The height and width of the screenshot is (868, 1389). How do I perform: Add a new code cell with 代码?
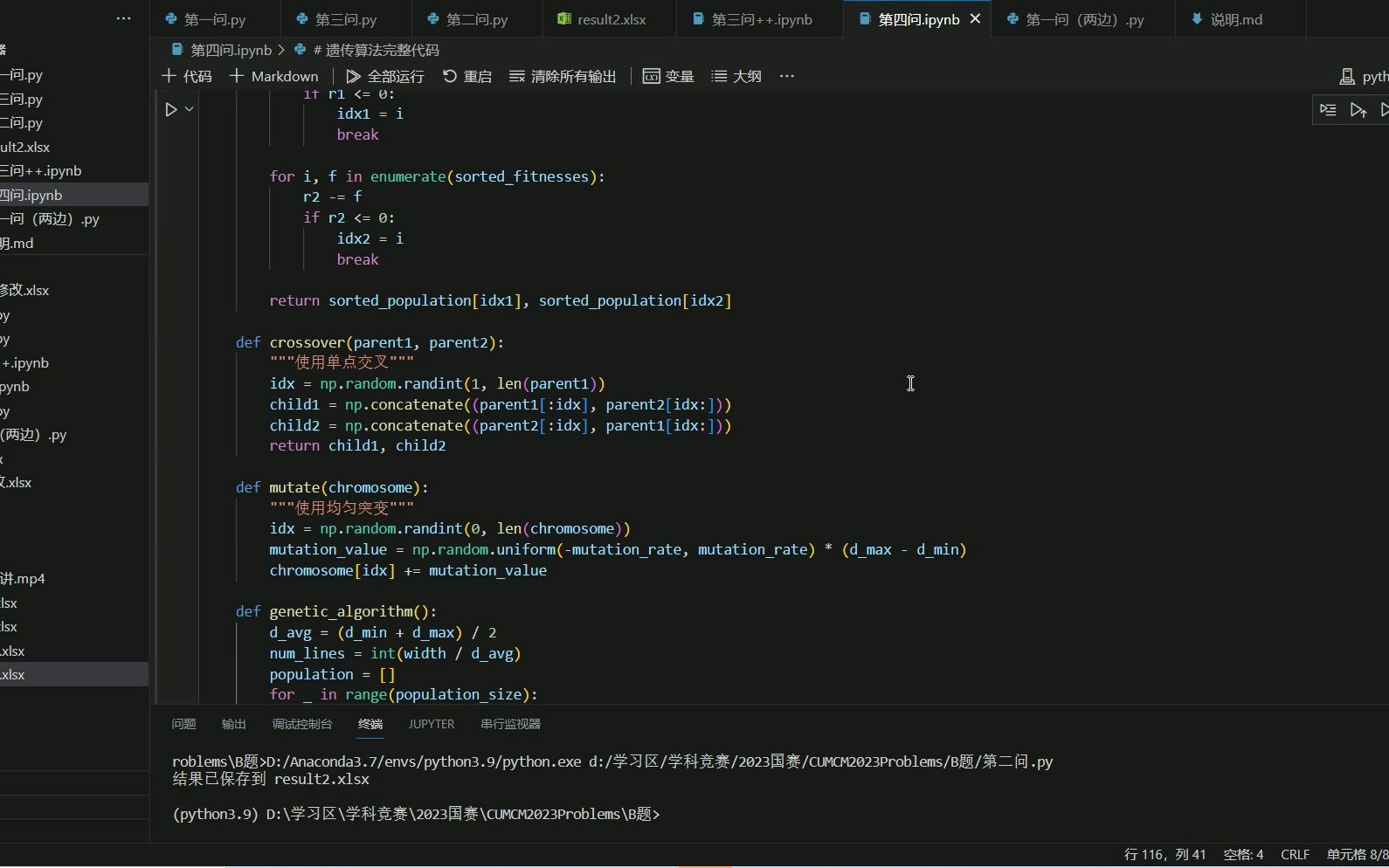tap(187, 76)
